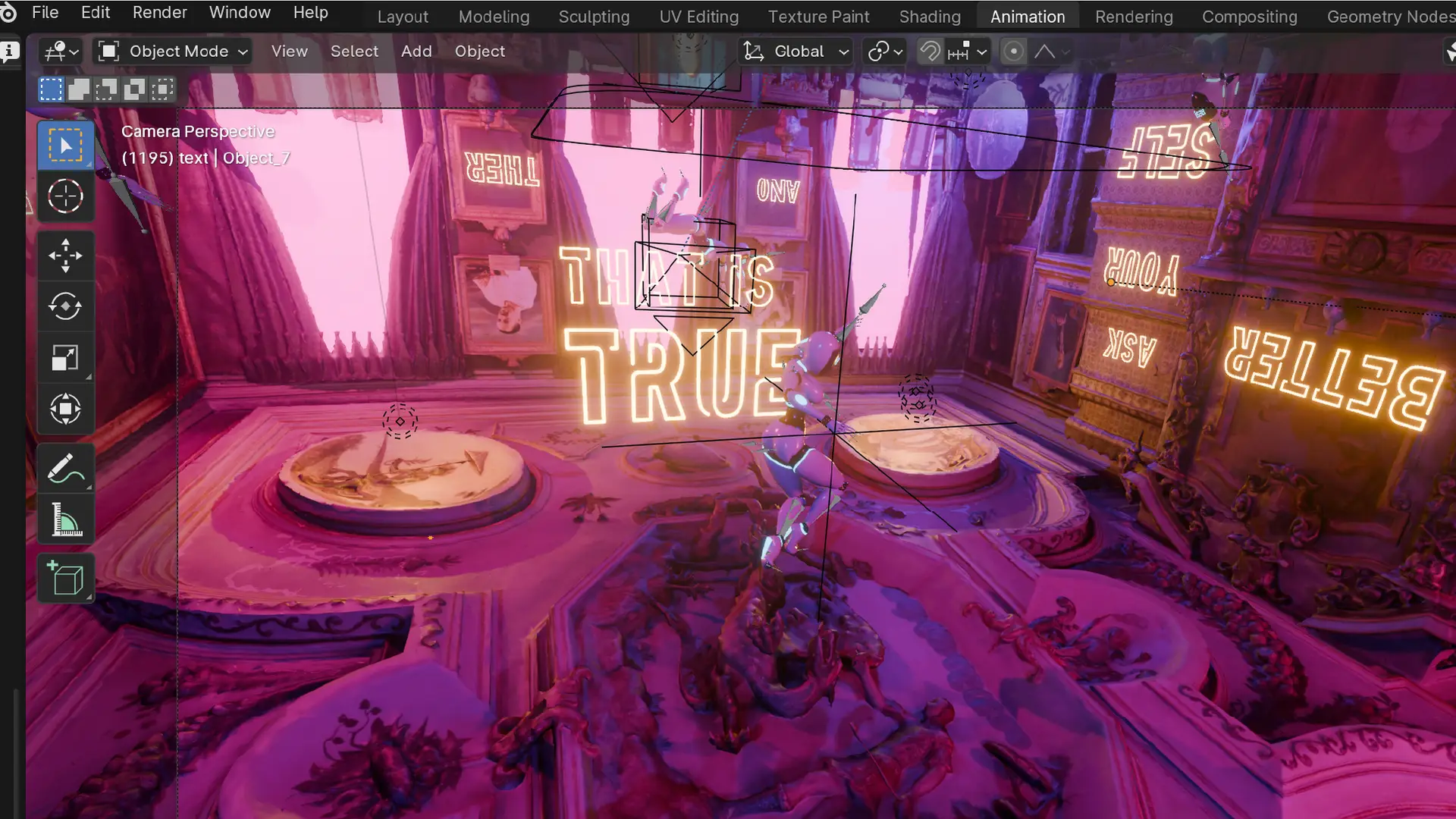
Task: Select the Rotate tool
Action: (65, 306)
